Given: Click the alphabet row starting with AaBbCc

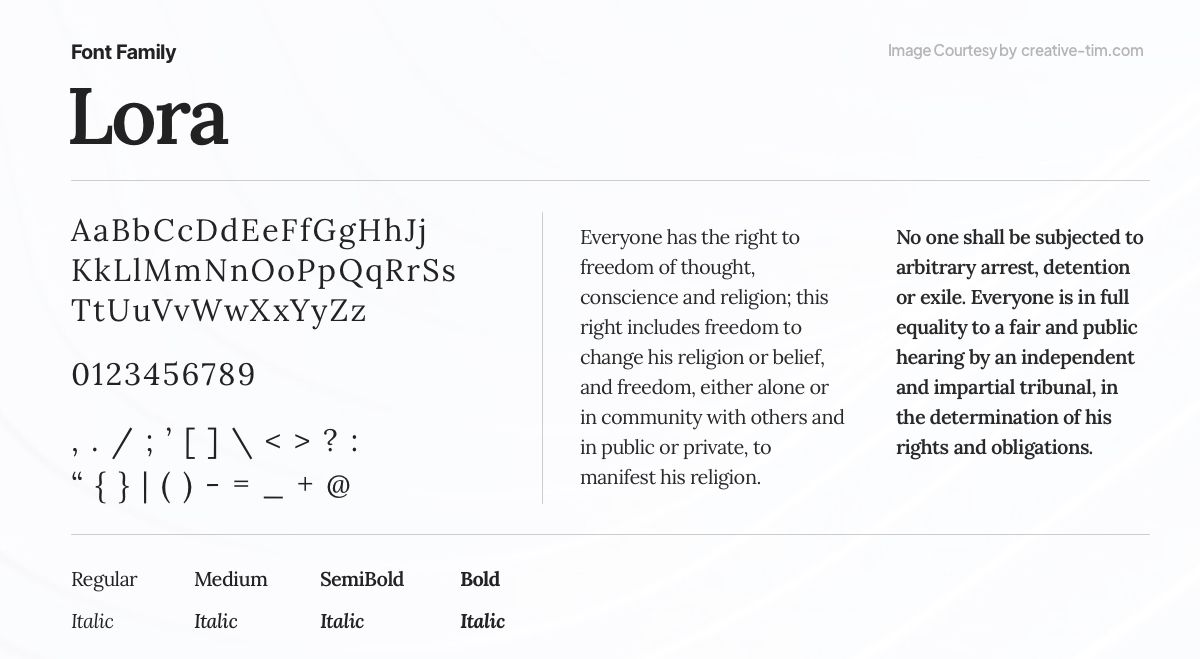Looking at the screenshot, I should [x=249, y=231].
